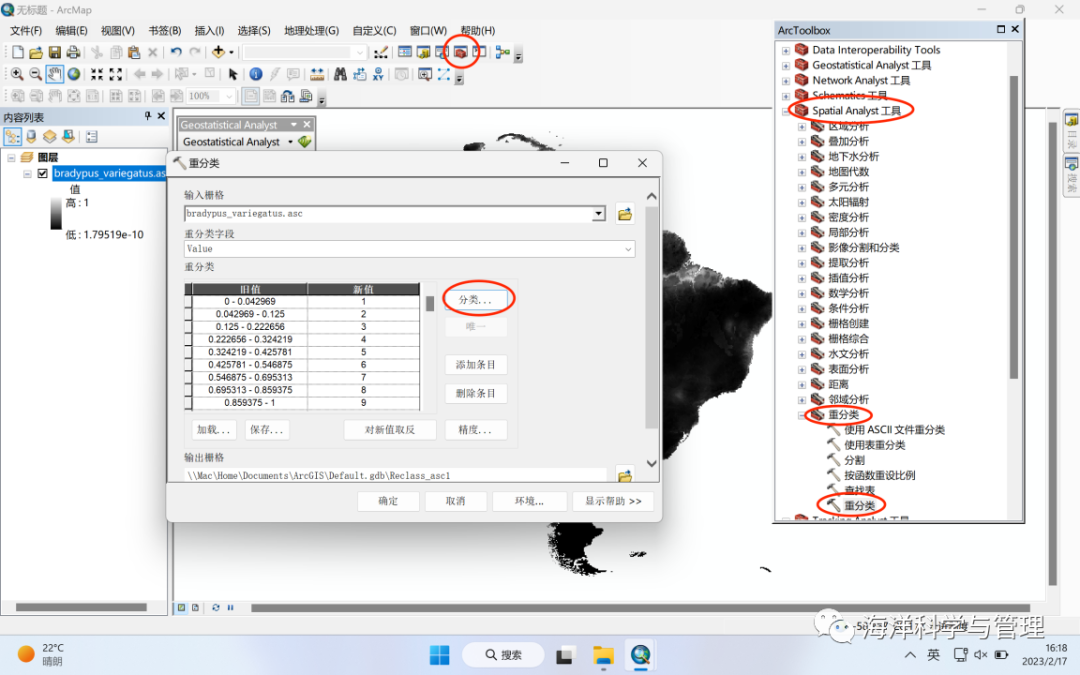
Task: Switch contents to List By Selection
Action: [x=68, y=136]
